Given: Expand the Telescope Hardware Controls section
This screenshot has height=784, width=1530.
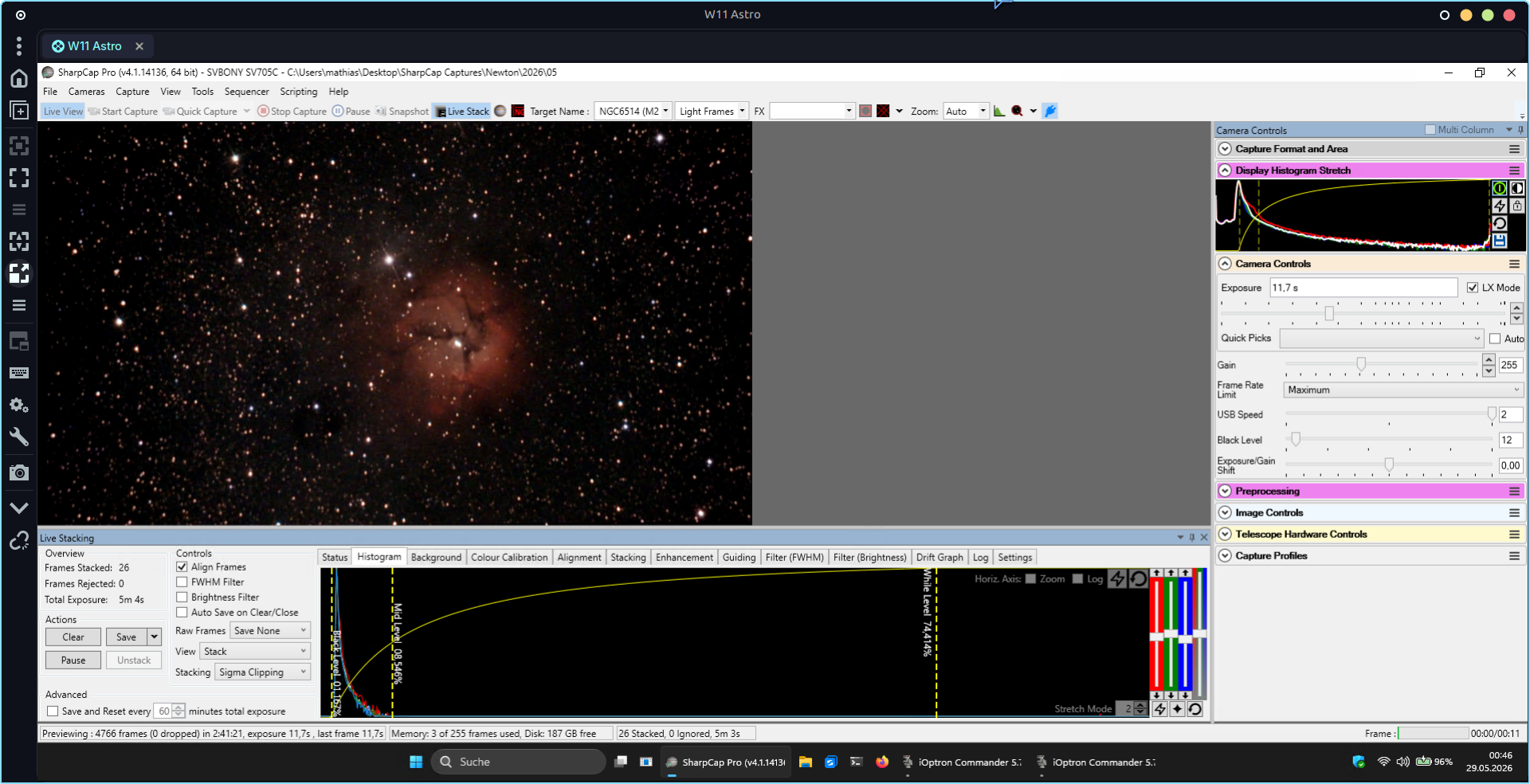Looking at the screenshot, I should [x=1226, y=535].
